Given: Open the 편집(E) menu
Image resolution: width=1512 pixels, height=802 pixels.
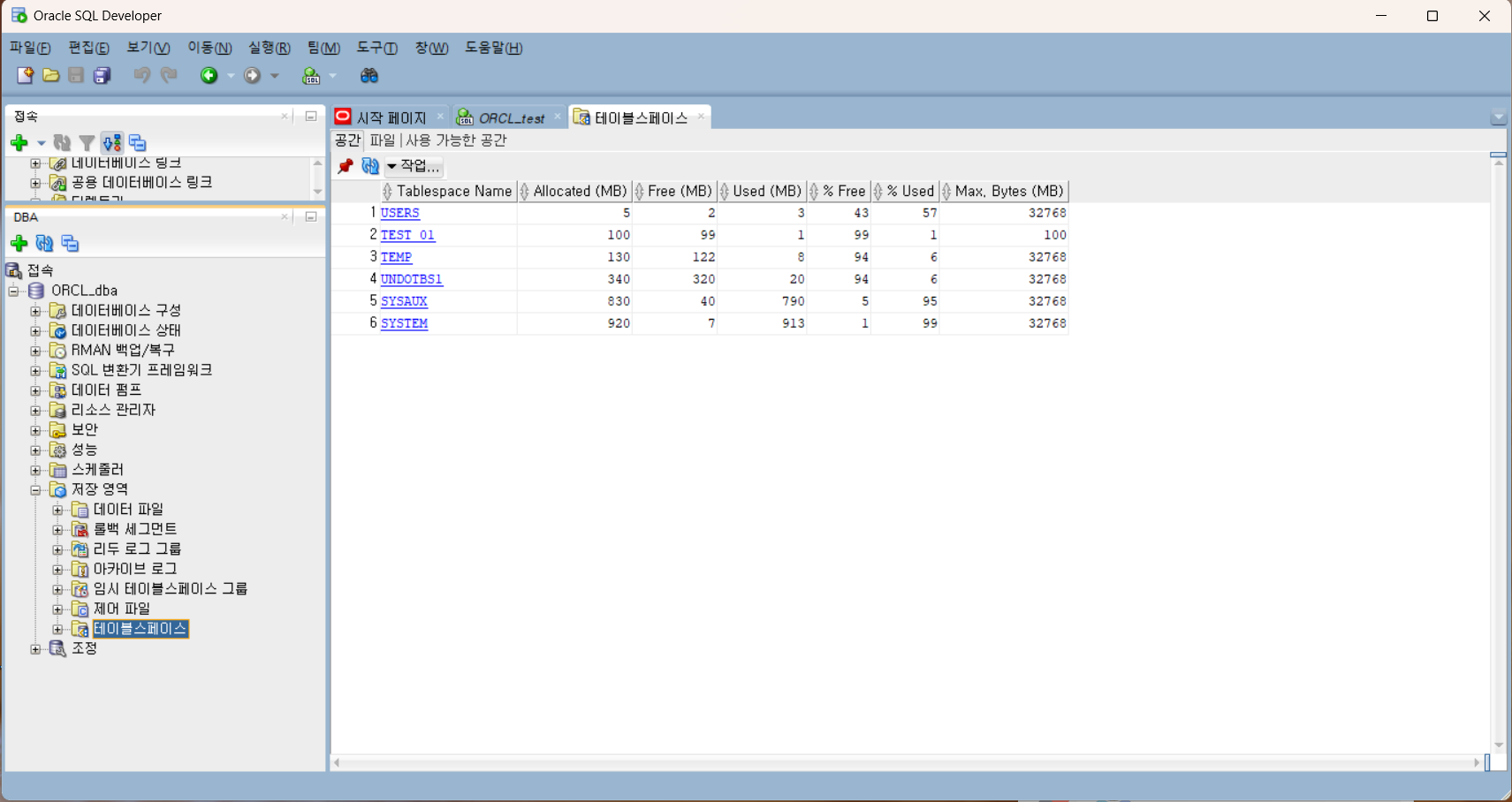Looking at the screenshot, I should (x=88, y=48).
